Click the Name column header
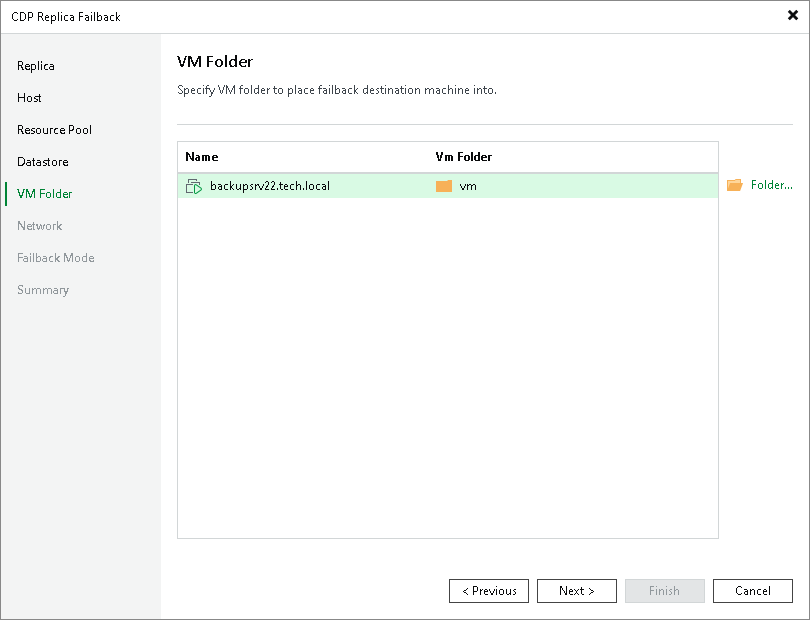Image resolution: width=810 pixels, height=620 pixels. tap(201, 157)
